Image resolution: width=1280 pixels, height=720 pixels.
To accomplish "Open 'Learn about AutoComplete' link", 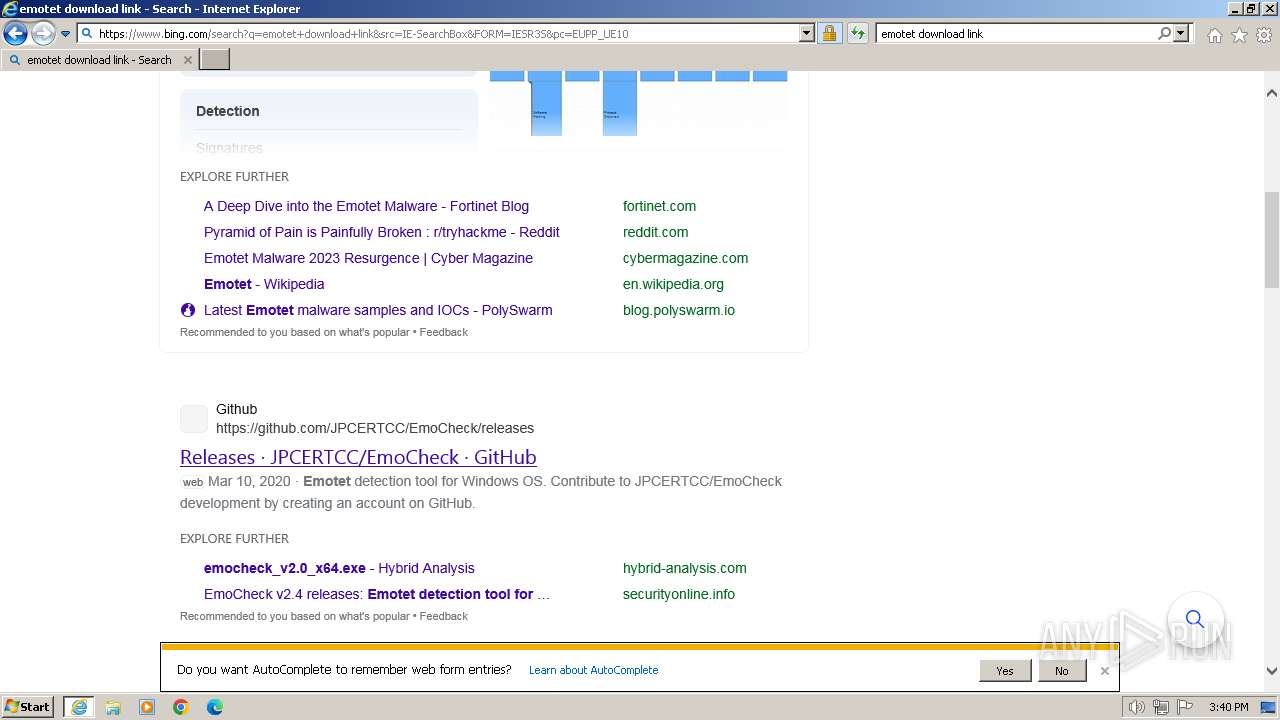I will click(x=593, y=670).
